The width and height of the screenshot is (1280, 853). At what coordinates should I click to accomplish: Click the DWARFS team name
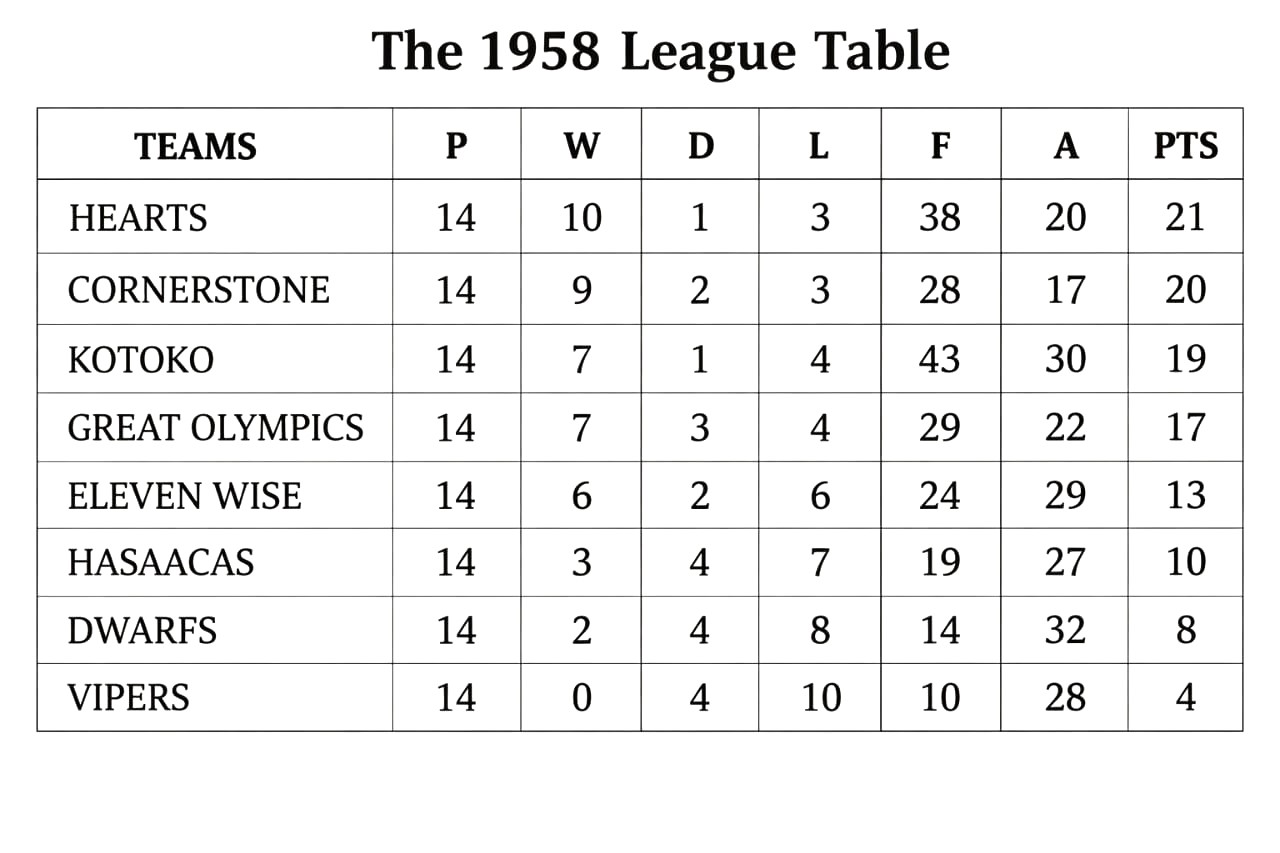pyautogui.click(x=142, y=631)
